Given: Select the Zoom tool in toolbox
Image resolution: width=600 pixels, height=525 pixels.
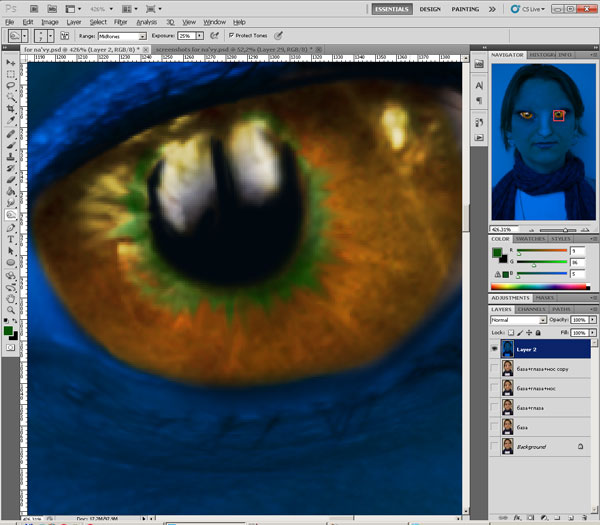Looking at the screenshot, I should [x=11, y=309].
